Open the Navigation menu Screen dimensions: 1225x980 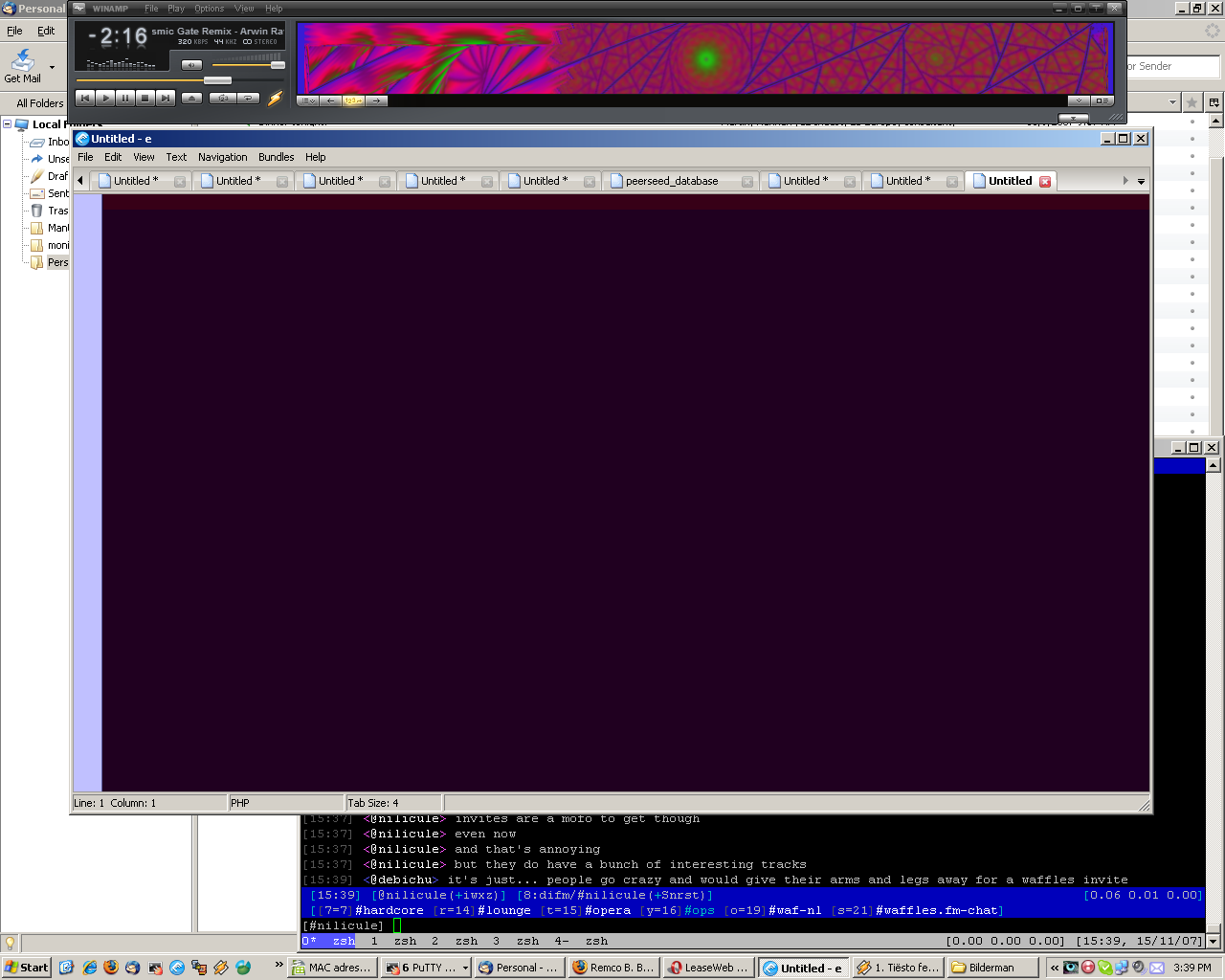point(222,157)
